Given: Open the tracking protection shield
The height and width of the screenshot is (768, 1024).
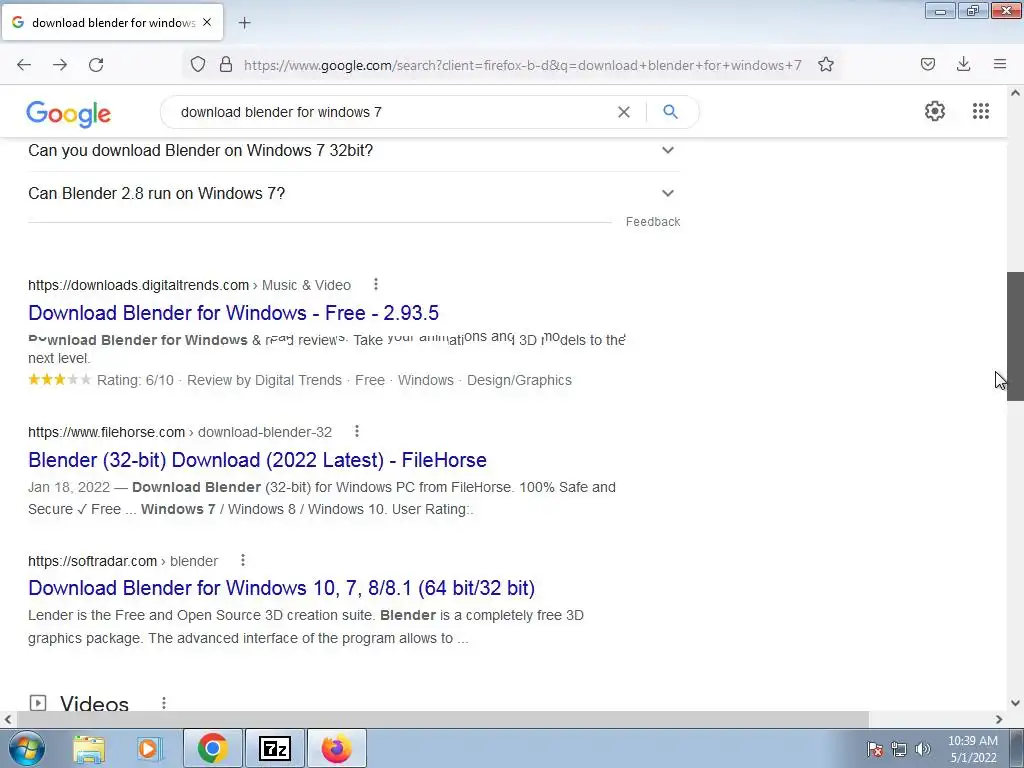Looking at the screenshot, I should pos(198,64).
